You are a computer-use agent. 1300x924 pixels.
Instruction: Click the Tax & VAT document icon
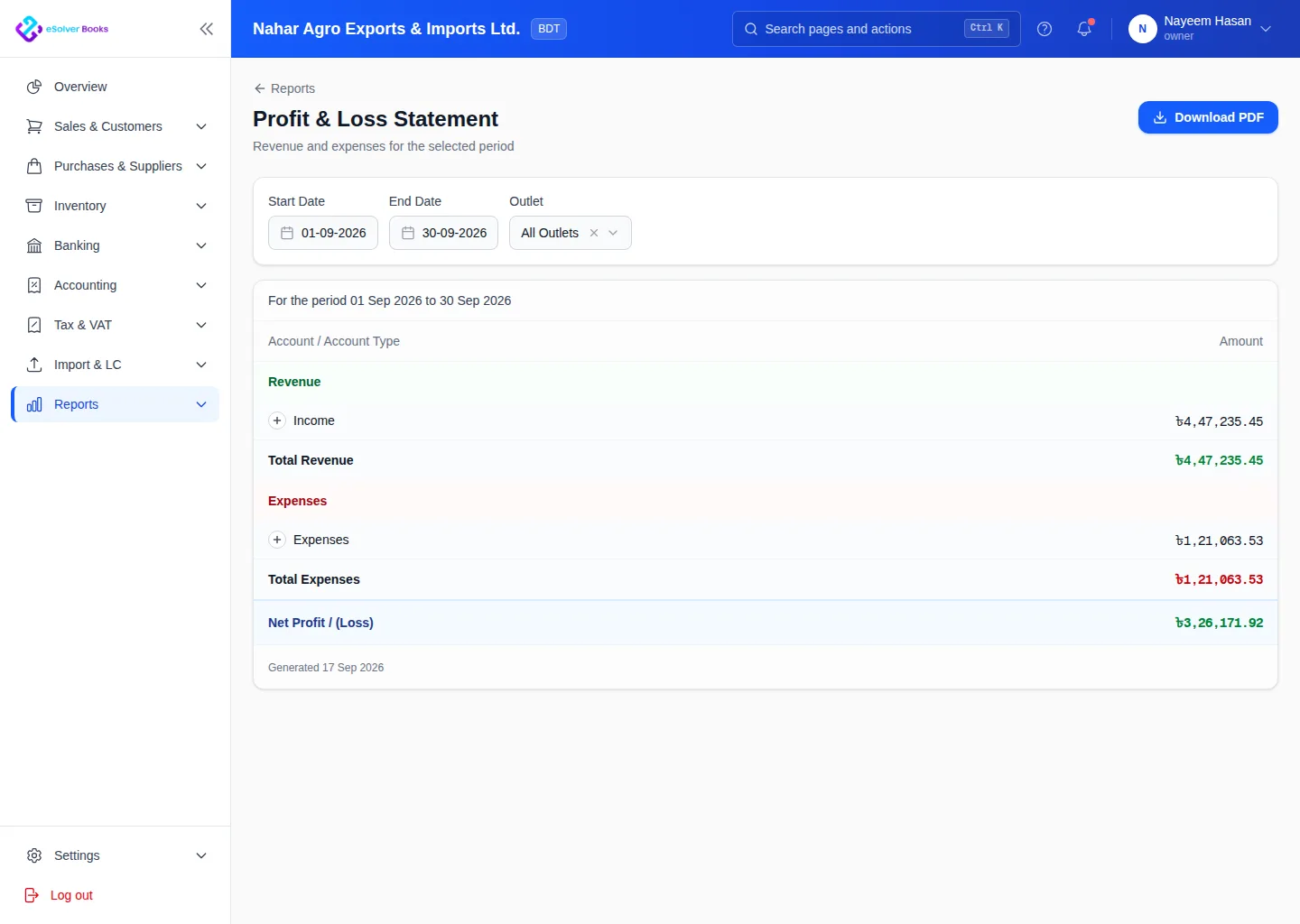[x=34, y=325]
